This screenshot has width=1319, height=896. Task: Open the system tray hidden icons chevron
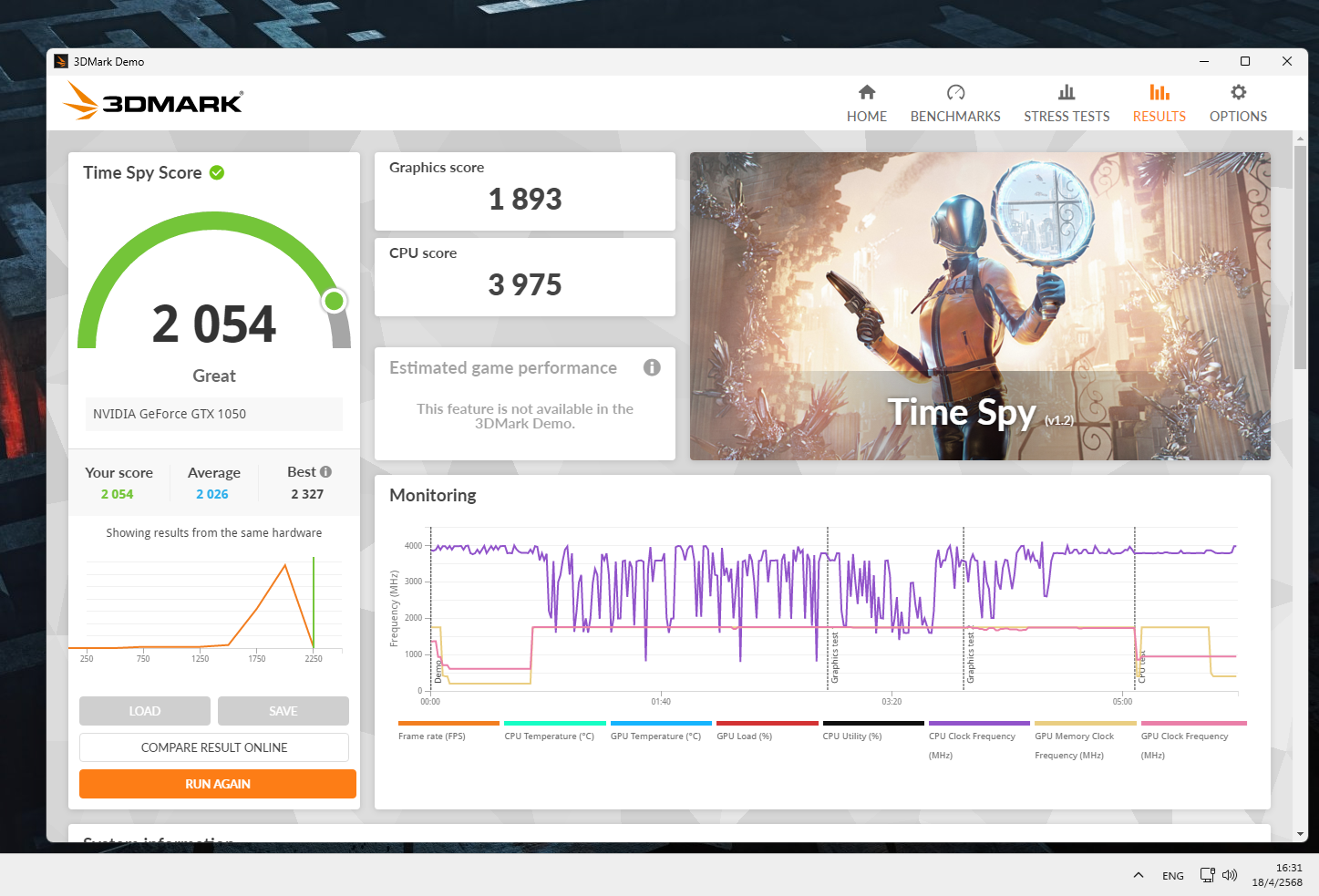[x=1139, y=875]
